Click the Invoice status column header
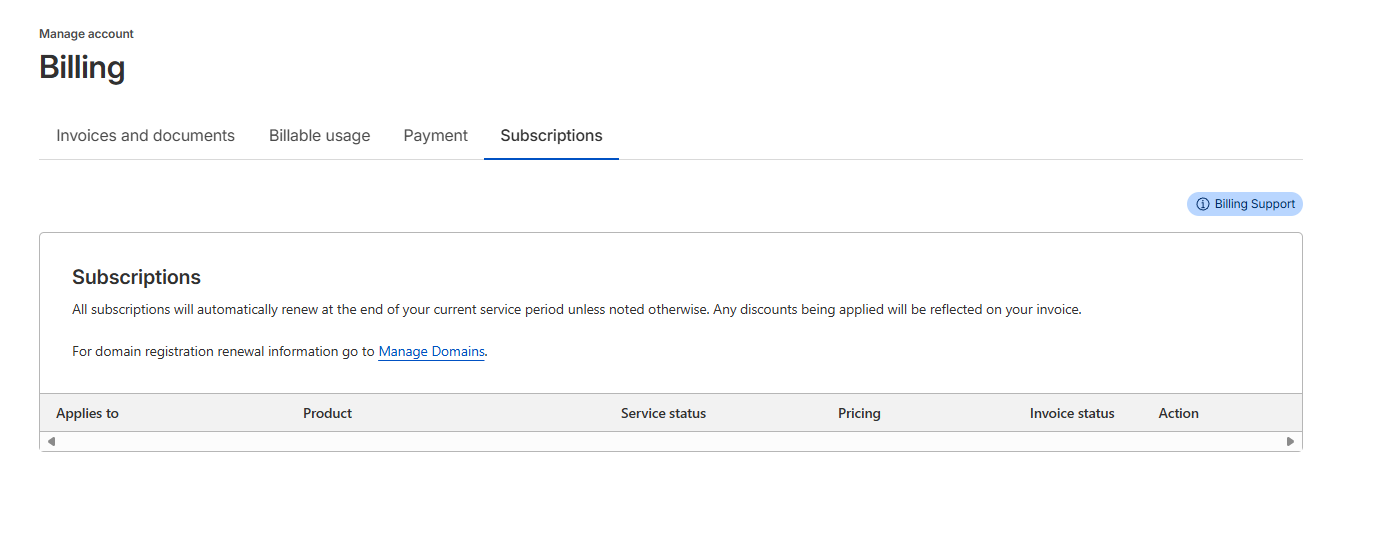This screenshot has width=1395, height=547. (x=1071, y=413)
